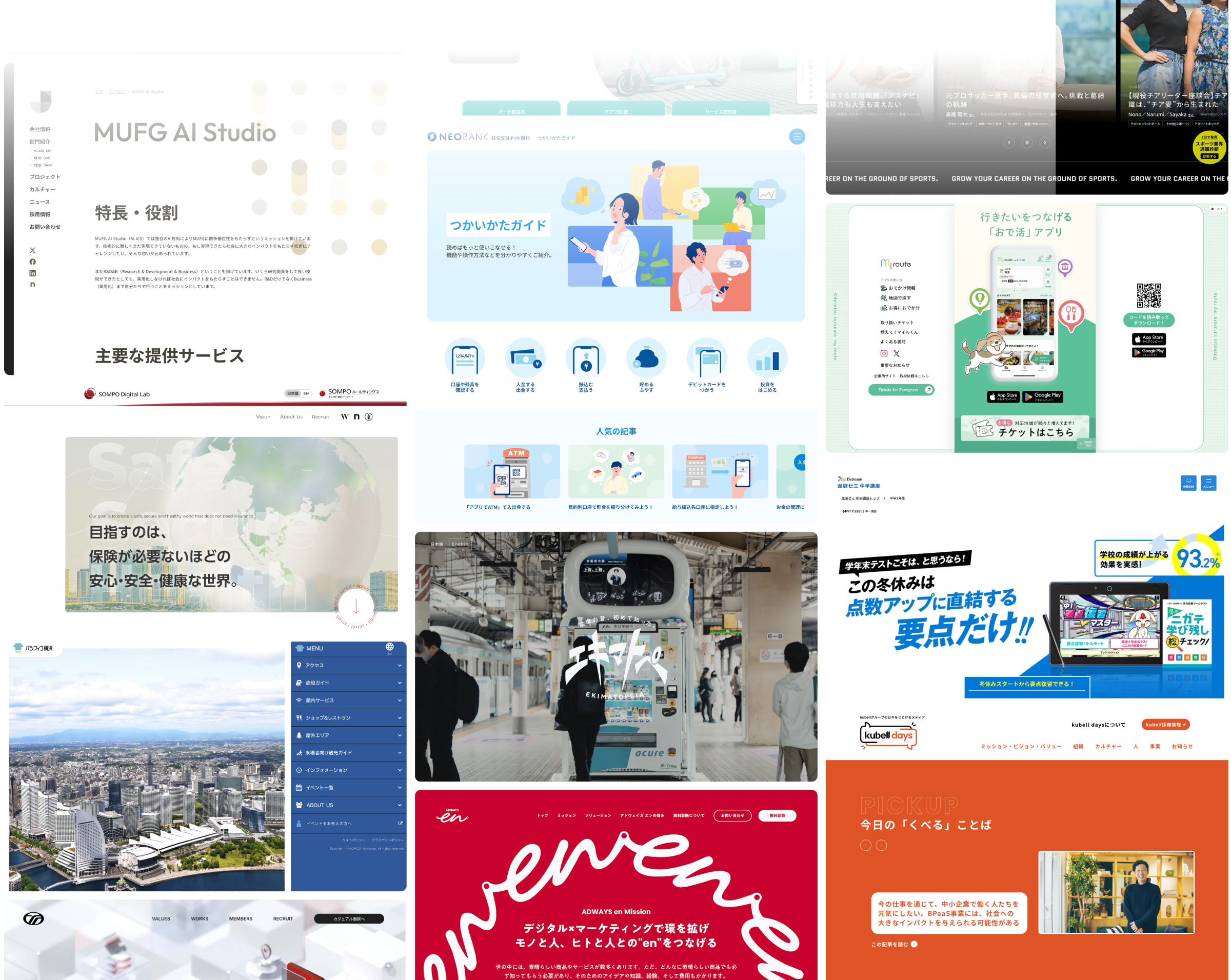Show next sports career slide

click(1045, 143)
